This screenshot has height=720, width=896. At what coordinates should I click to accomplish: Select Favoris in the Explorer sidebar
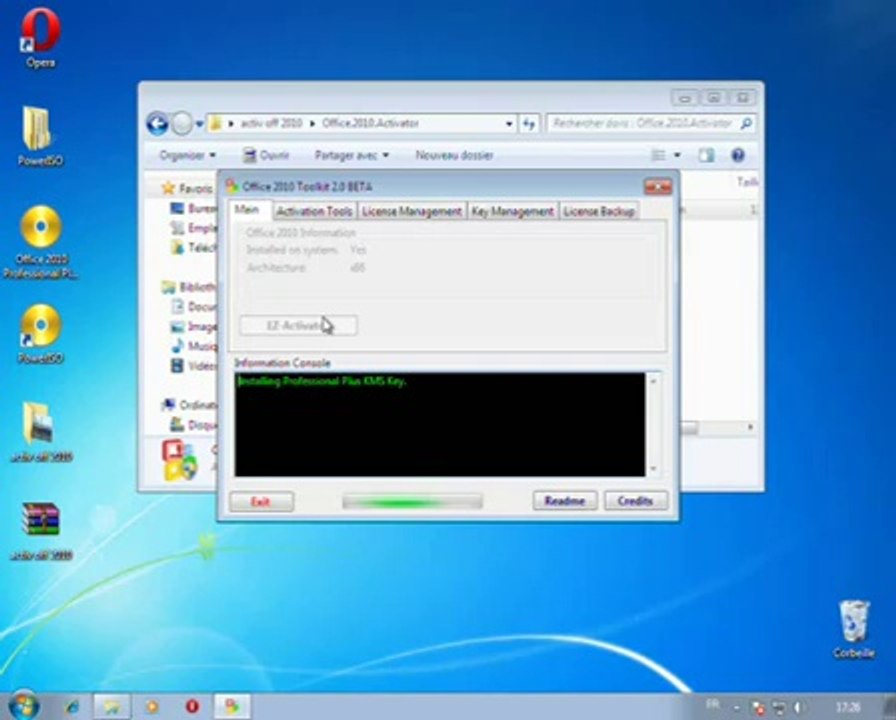click(x=187, y=187)
